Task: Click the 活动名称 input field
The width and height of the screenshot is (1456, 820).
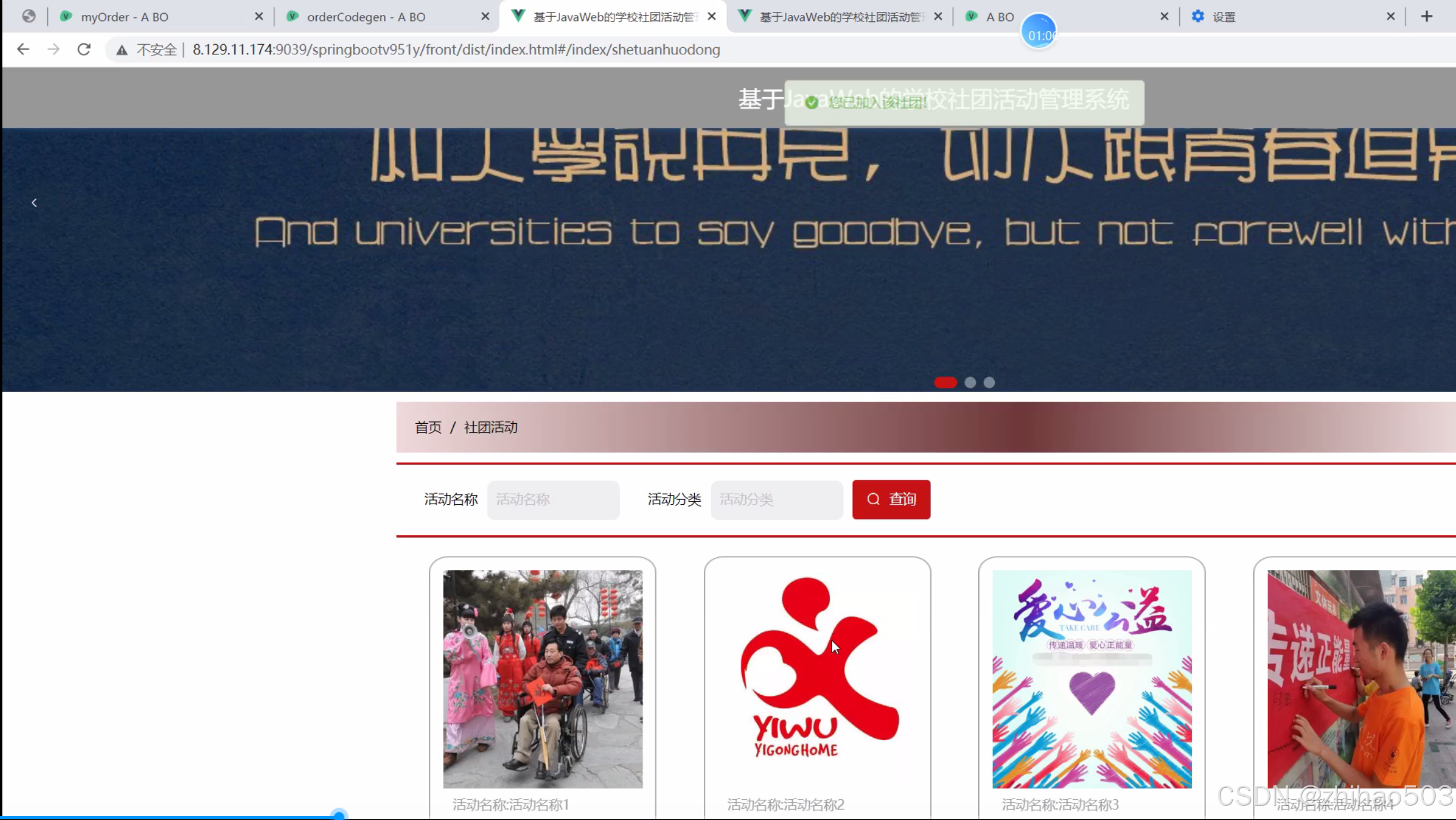Action: 553,500
